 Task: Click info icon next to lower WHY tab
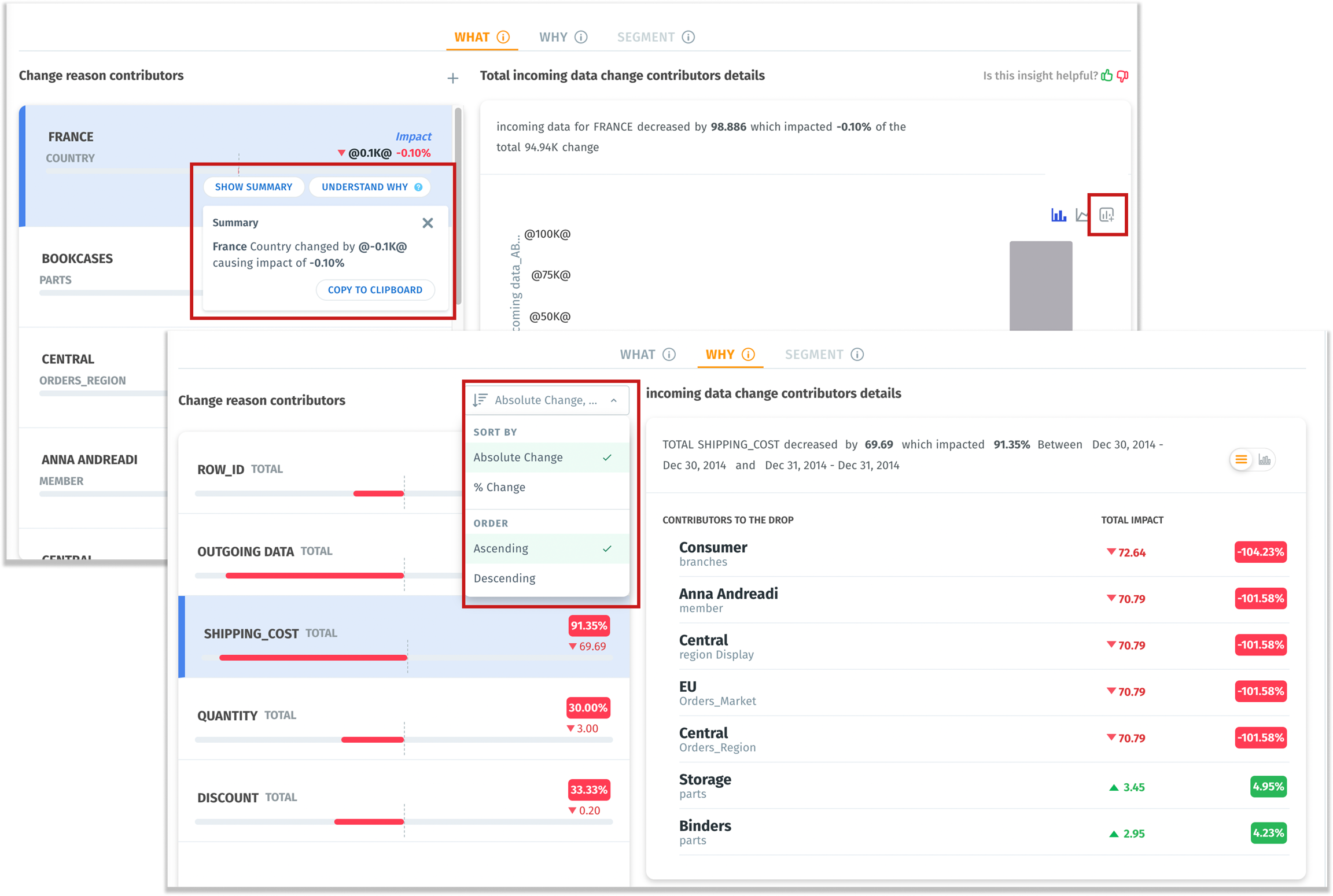coord(748,355)
